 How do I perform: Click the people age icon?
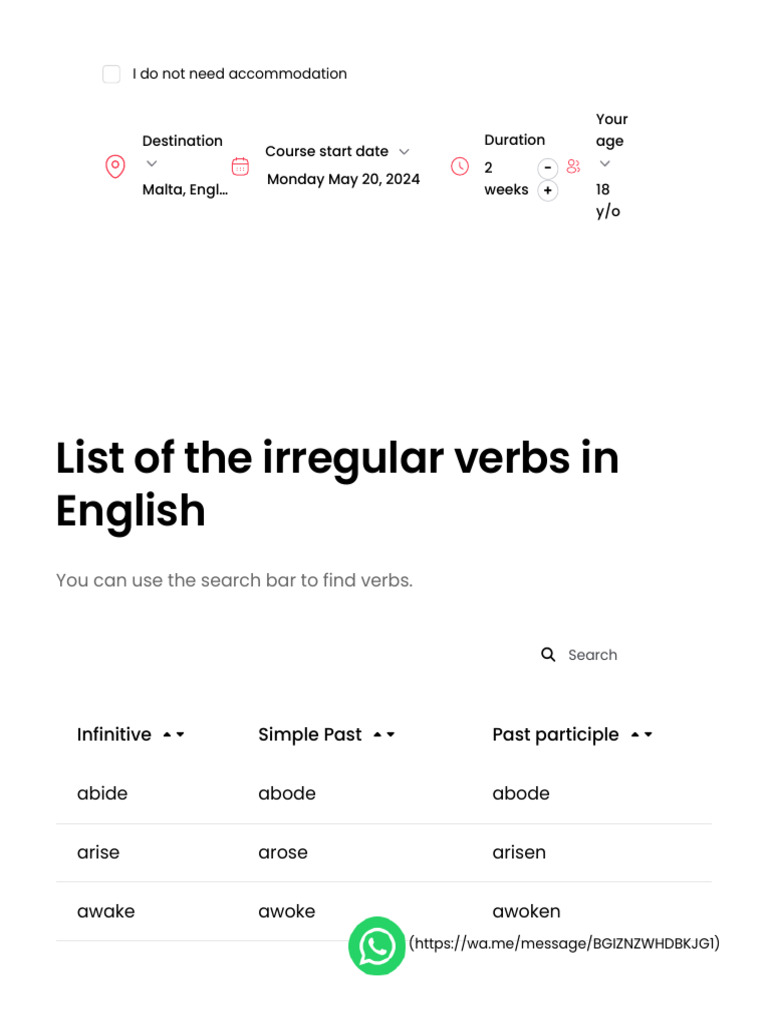573,166
